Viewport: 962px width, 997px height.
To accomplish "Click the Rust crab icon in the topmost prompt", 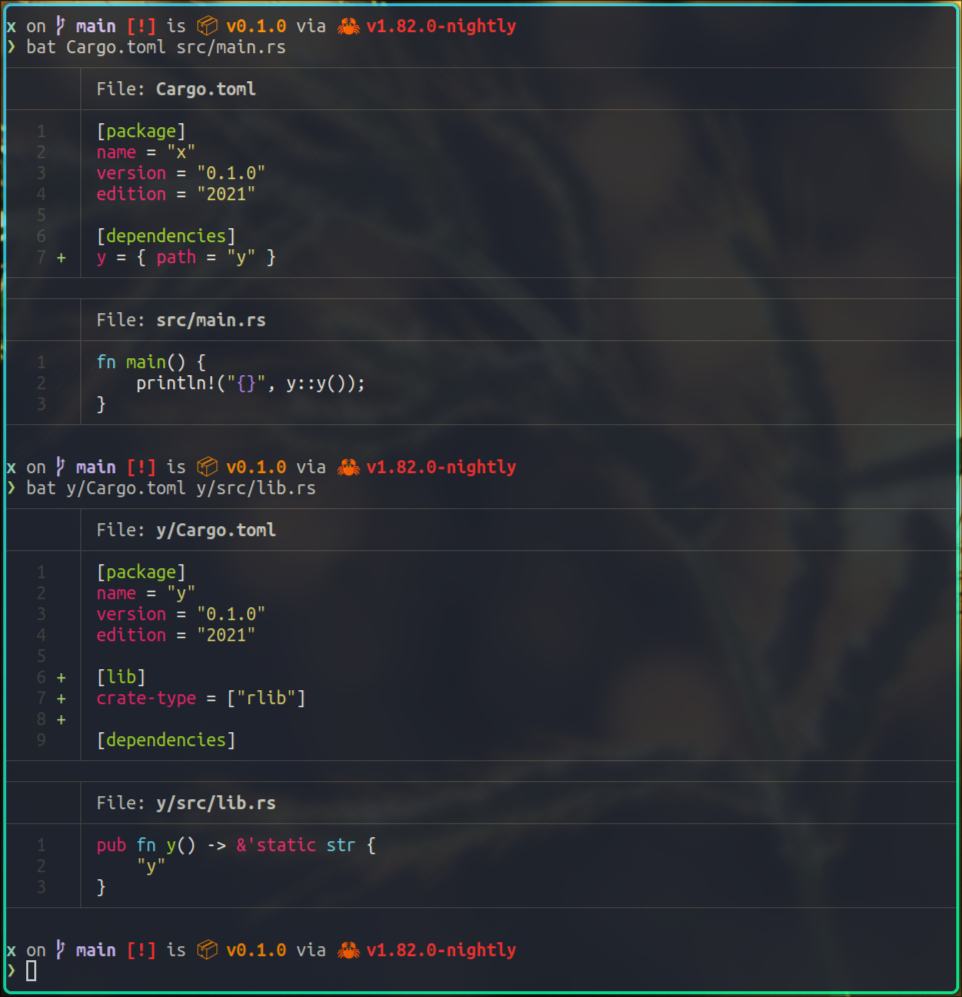I will point(348,26).
